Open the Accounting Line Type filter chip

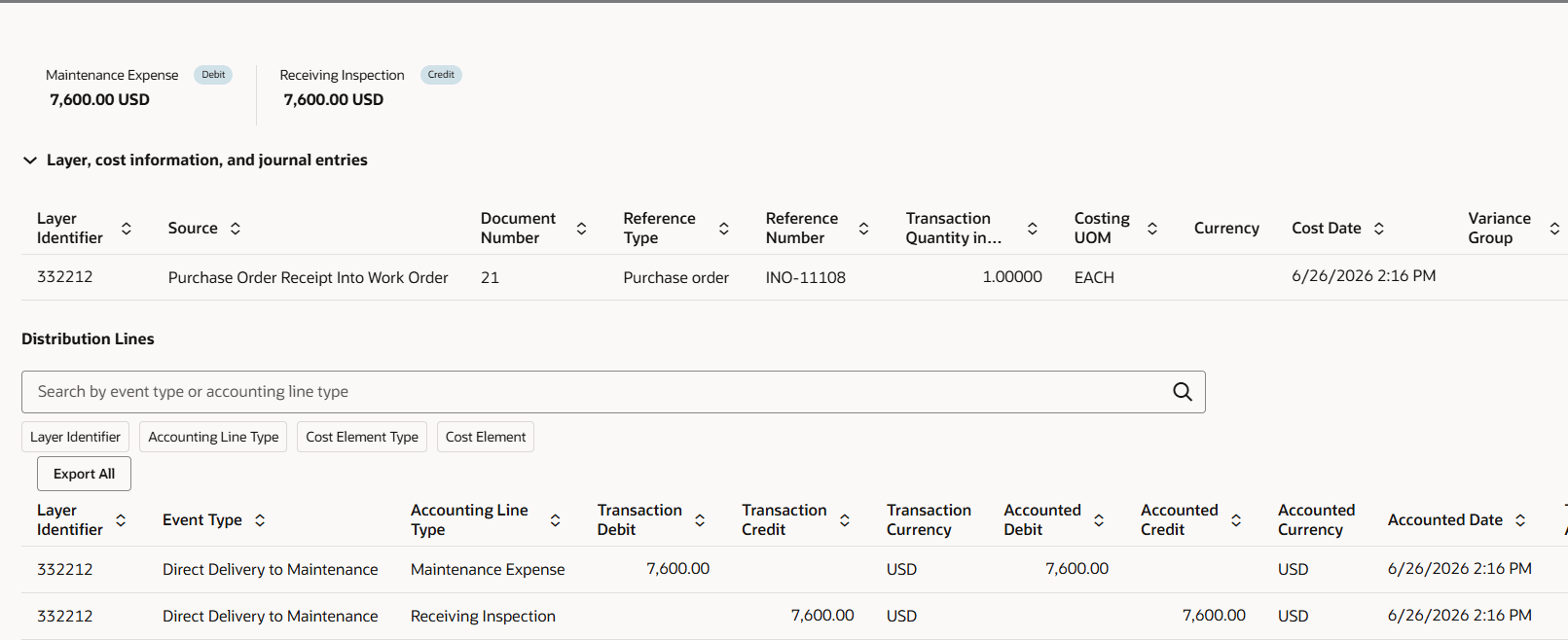(x=213, y=437)
